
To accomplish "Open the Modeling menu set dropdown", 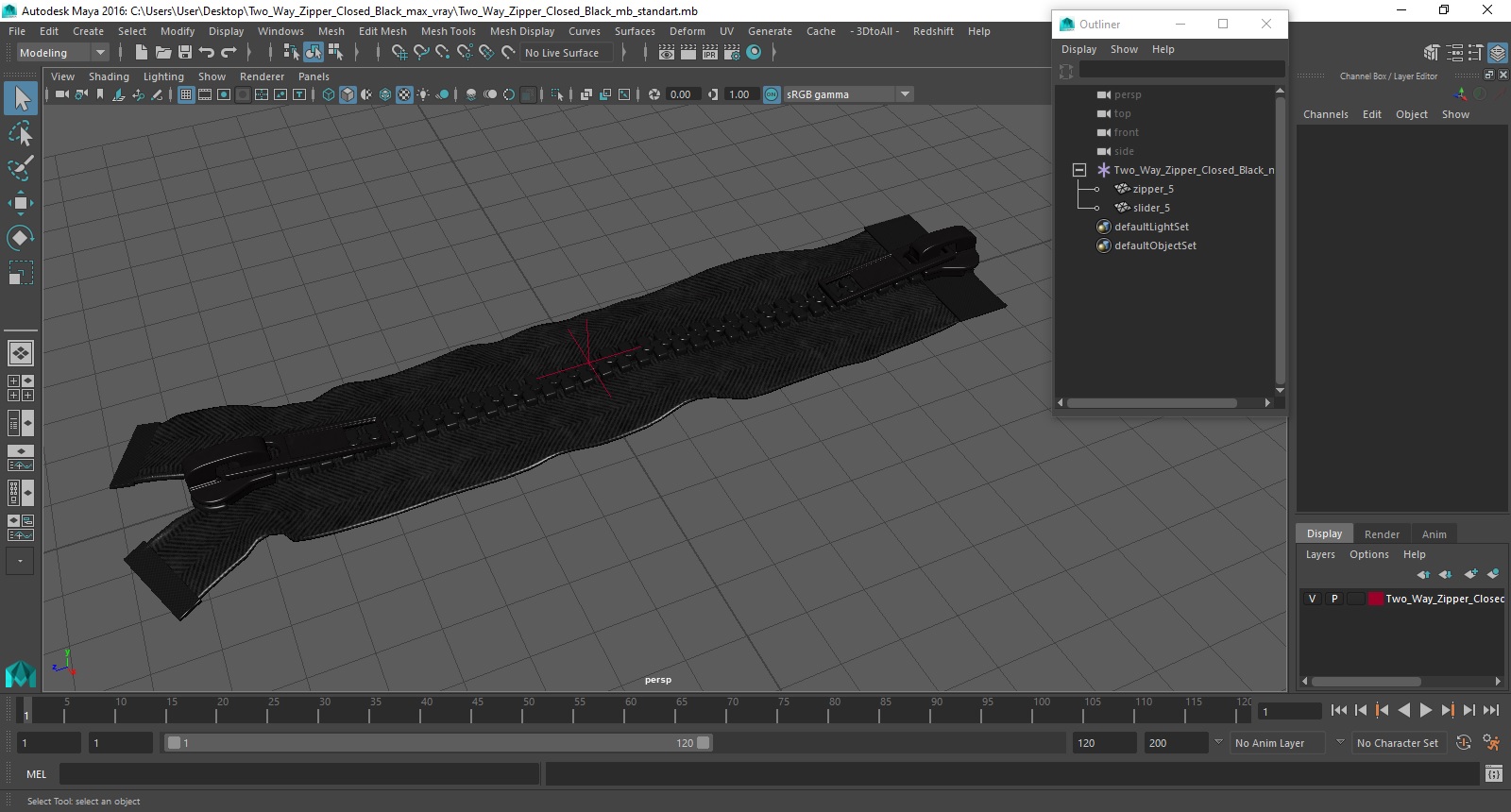I will (x=62, y=53).
